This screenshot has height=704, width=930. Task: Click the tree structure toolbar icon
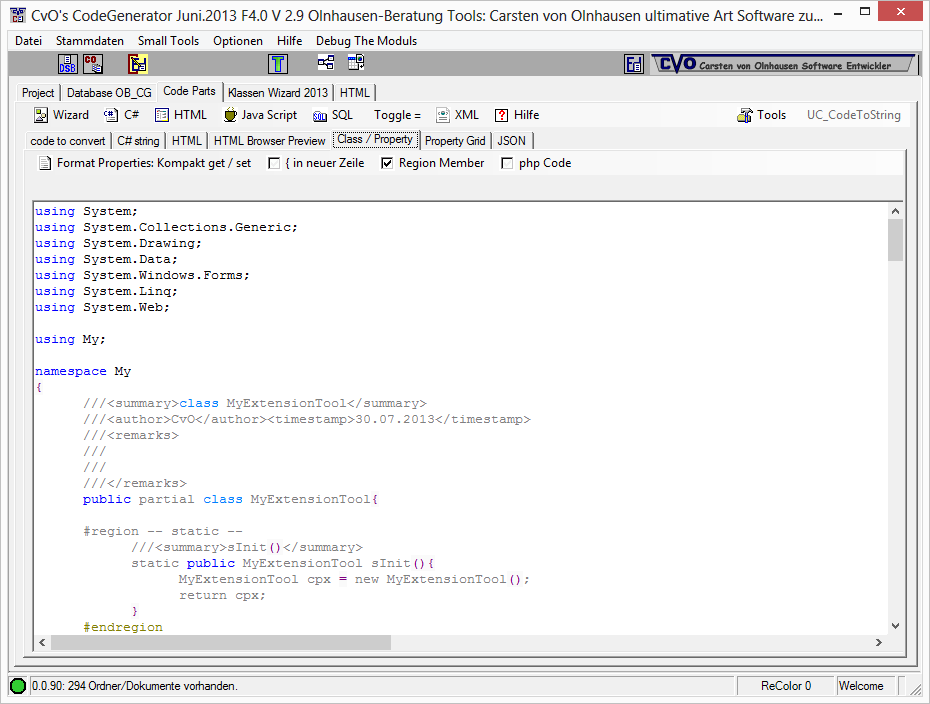point(326,62)
